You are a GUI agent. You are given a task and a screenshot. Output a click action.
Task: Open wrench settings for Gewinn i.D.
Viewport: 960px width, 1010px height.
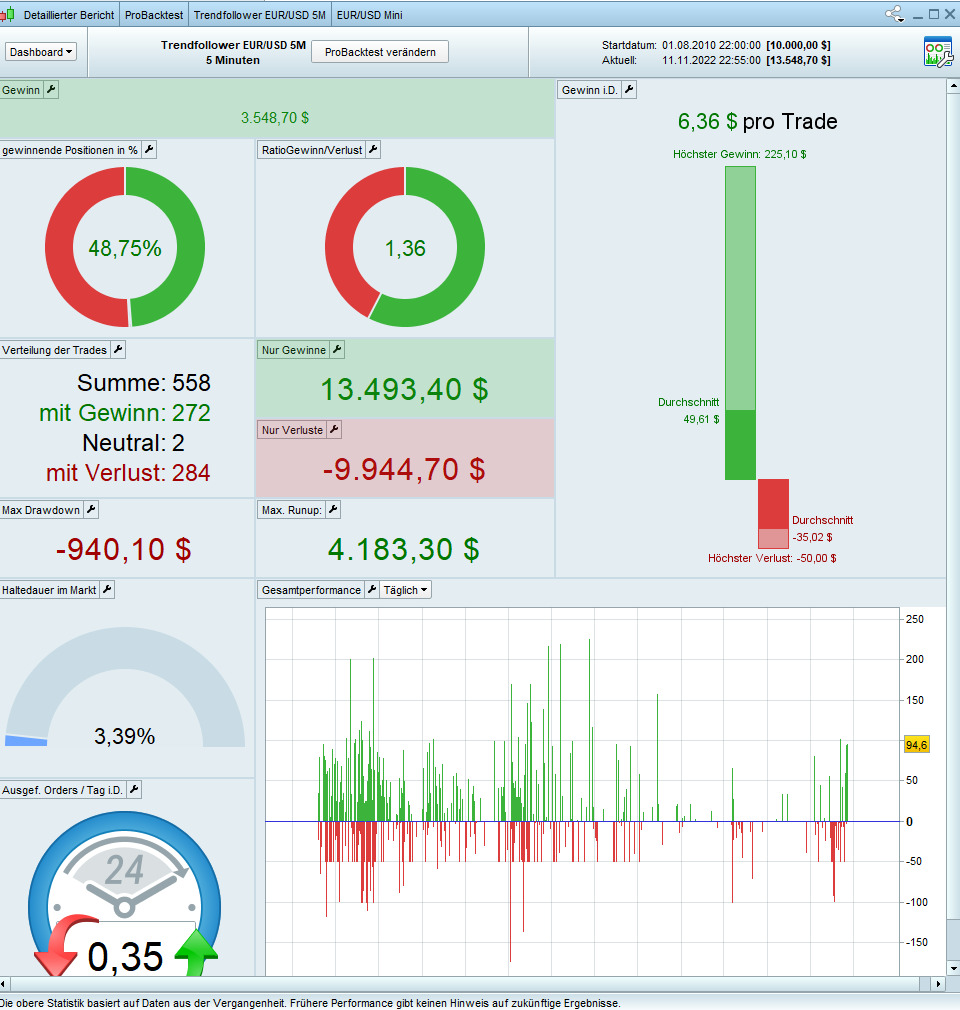629,90
